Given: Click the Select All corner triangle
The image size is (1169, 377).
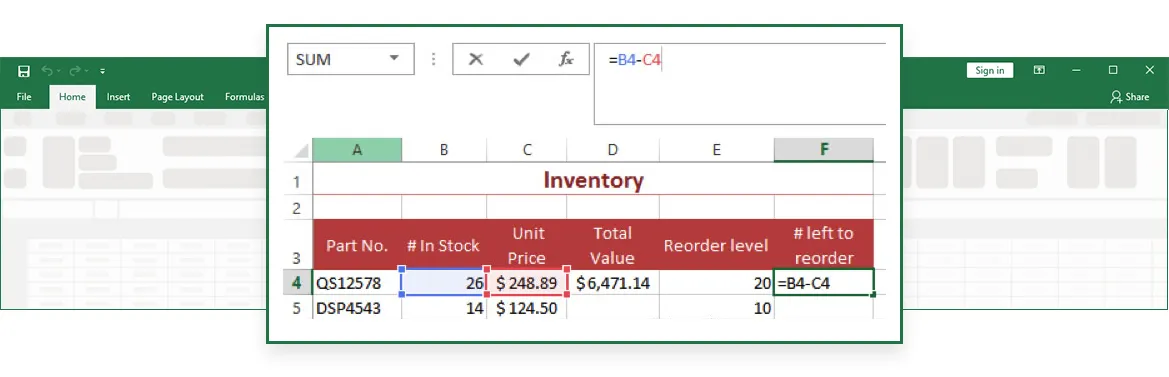Looking at the screenshot, I should (x=300, y=151).
